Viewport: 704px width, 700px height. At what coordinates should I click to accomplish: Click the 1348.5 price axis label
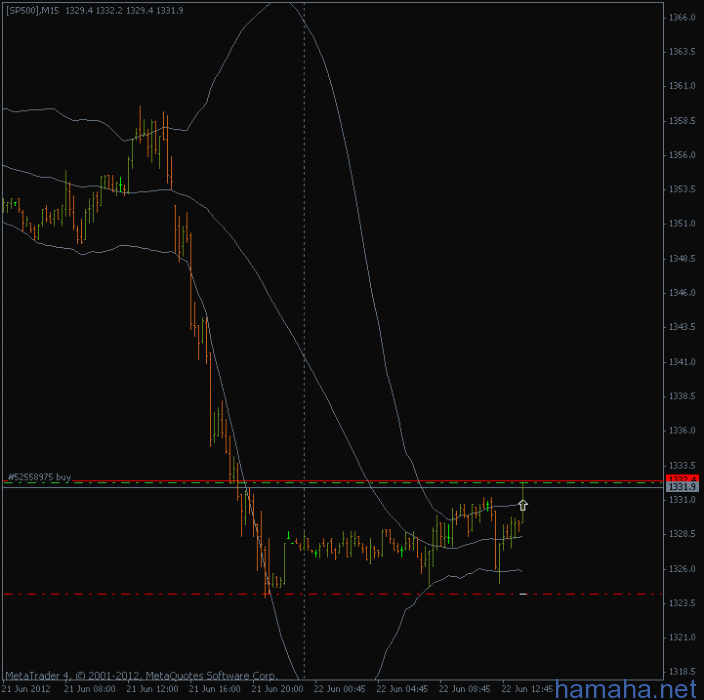click(682, 259)
